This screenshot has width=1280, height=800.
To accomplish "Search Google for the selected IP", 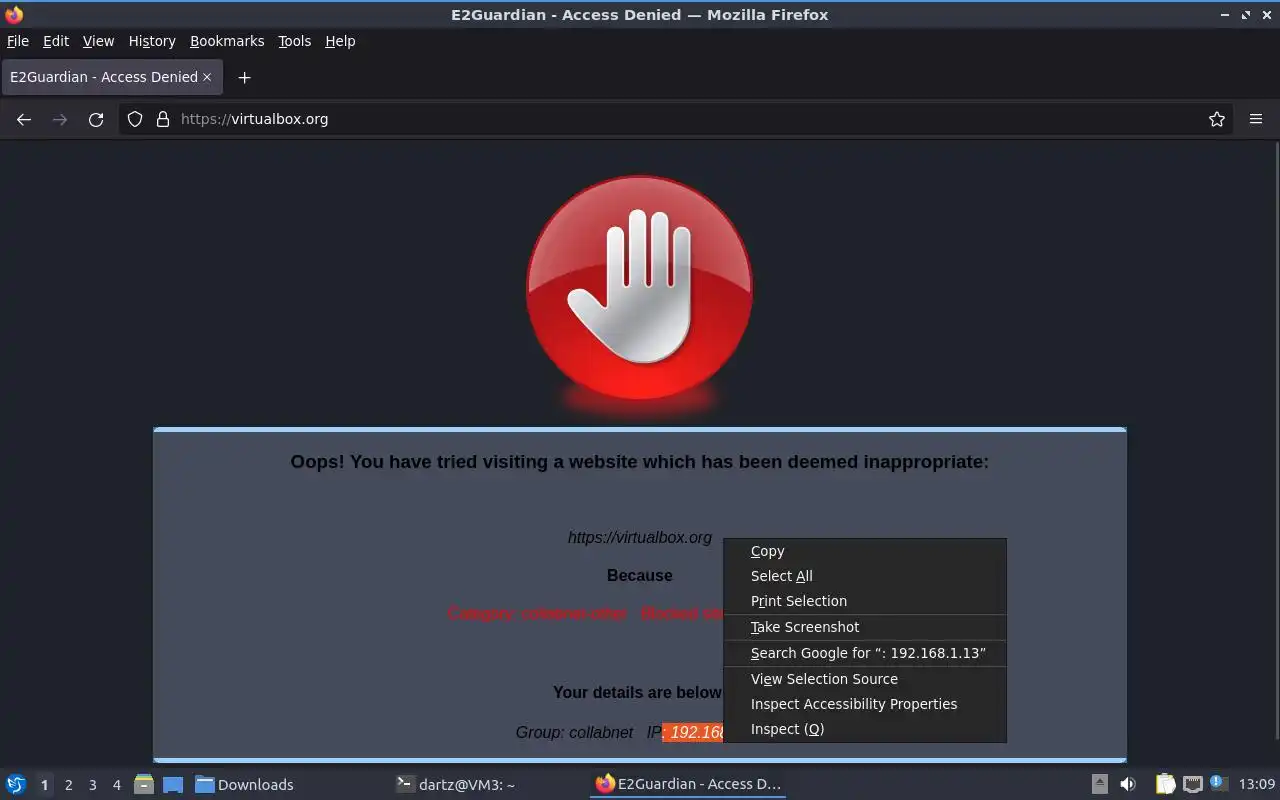I will click(865, 653).
